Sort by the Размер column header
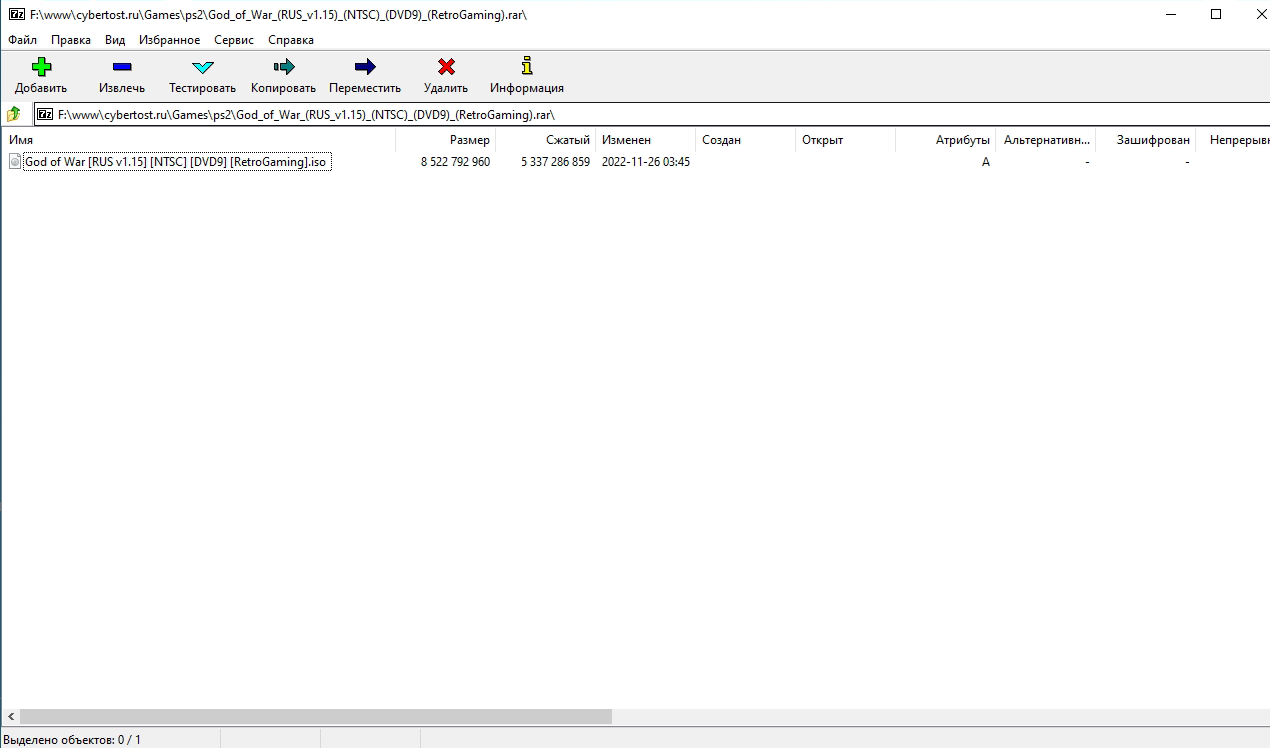Viewport: 1270px width, 748px height. [x=445, y=140]
